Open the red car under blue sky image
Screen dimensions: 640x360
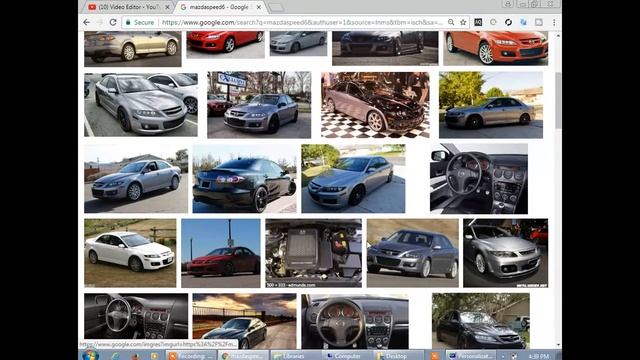221,253
